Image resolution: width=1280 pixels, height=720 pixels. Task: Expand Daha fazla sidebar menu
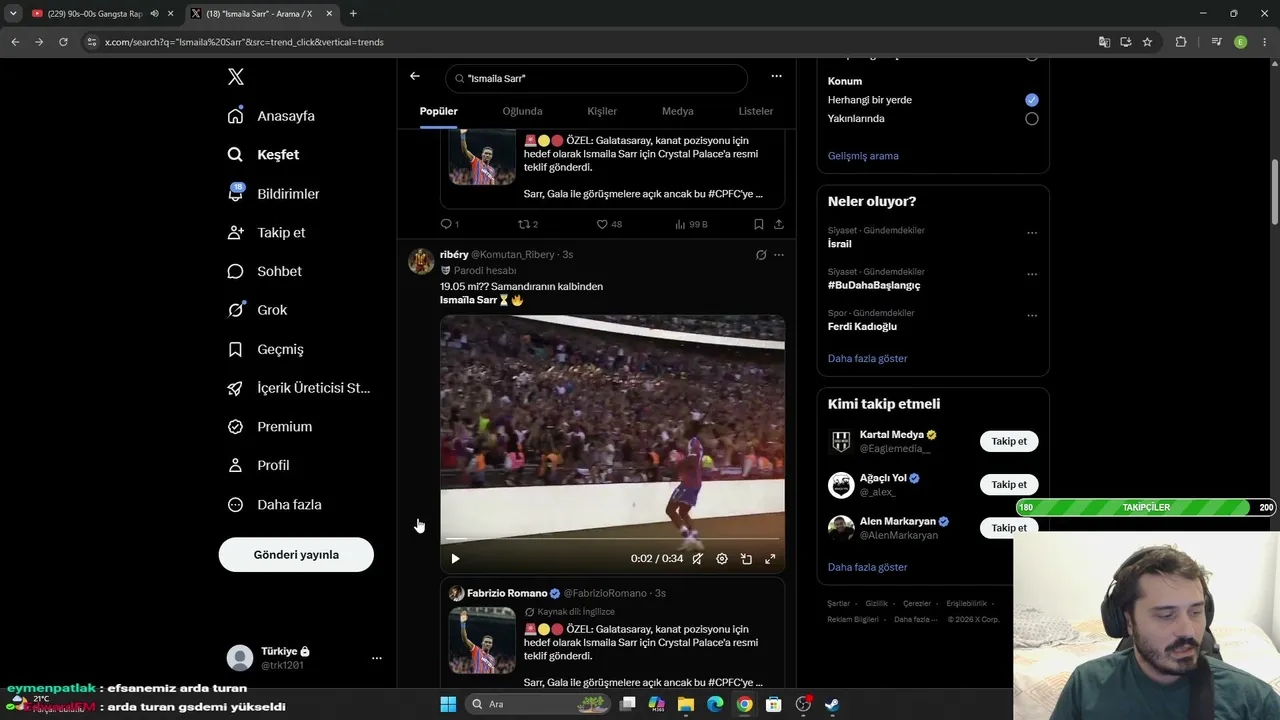coord(274,505)
